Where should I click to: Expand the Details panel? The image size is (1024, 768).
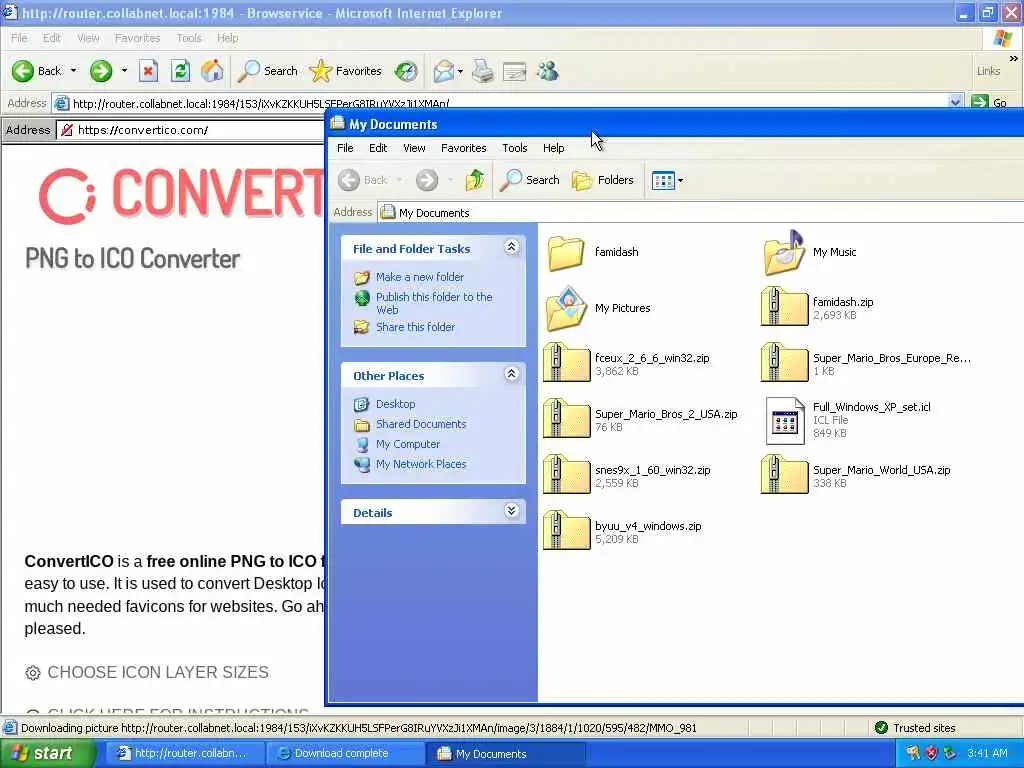click(511, 511)
